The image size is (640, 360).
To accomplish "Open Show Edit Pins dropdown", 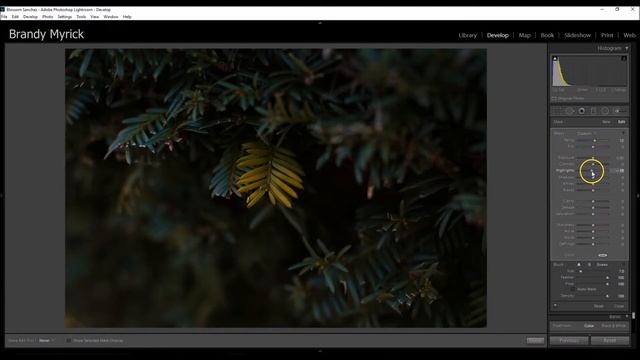I will 47,340.
